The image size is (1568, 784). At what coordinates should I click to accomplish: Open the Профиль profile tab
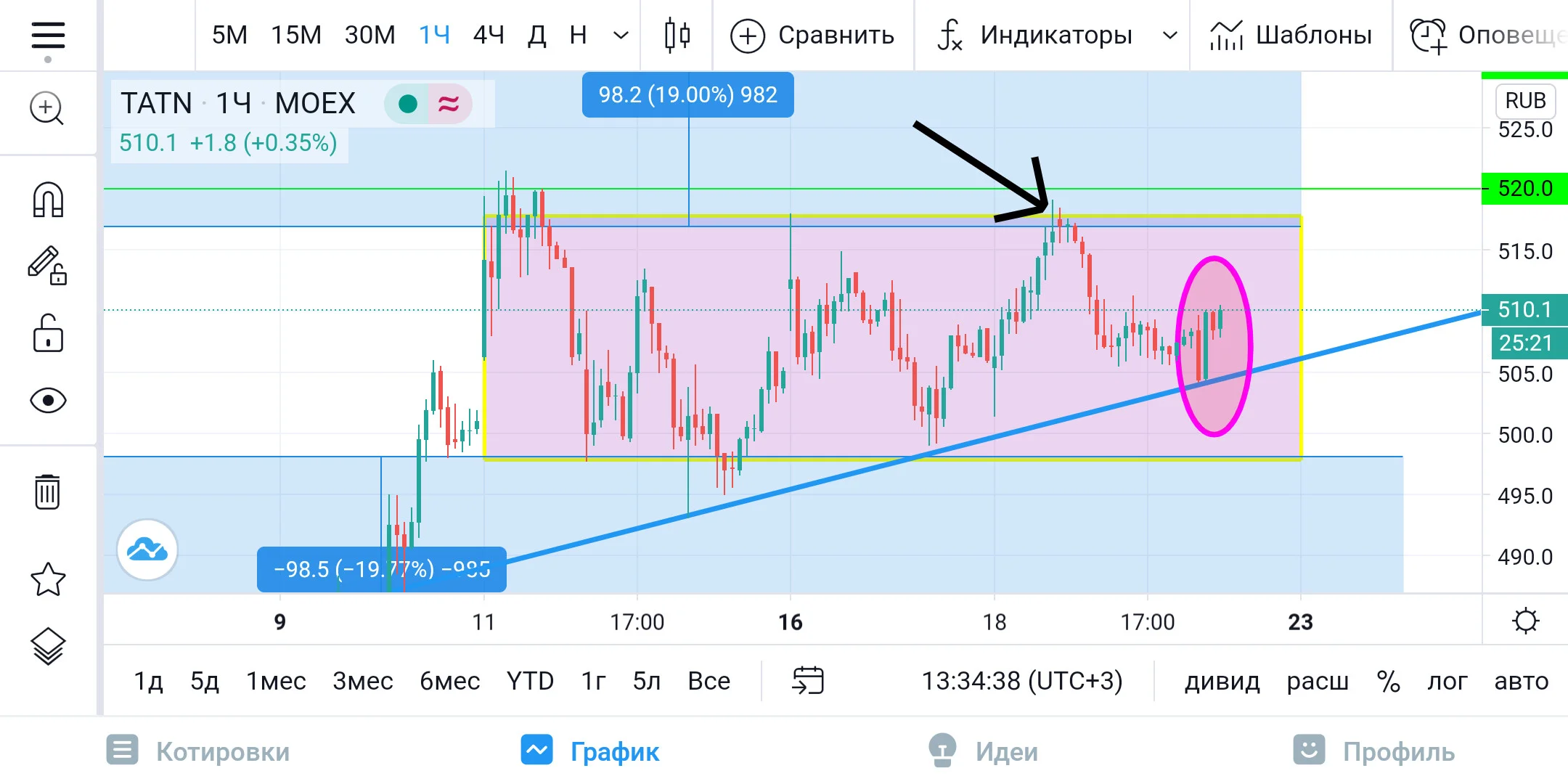click(1374, 751)
